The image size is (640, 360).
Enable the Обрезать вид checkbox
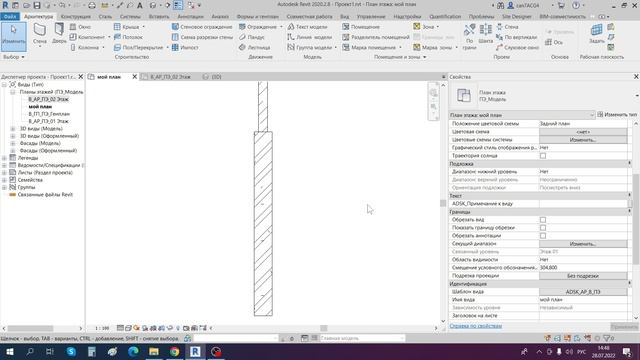[543, 220]
